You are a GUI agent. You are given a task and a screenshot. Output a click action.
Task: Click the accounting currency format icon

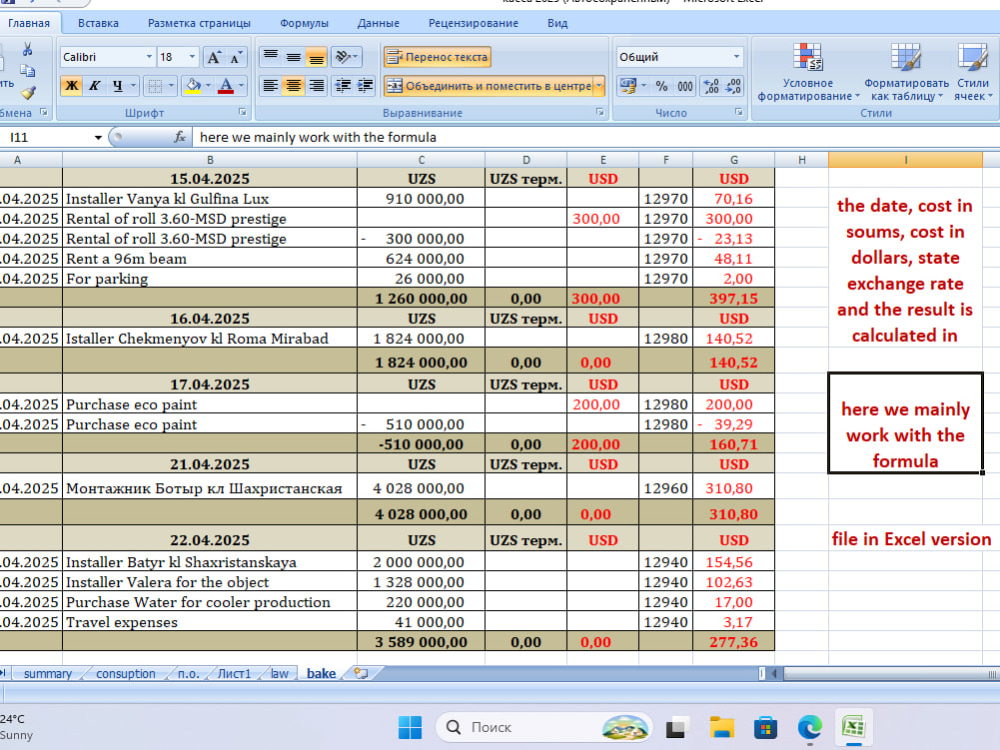point(628,85)
